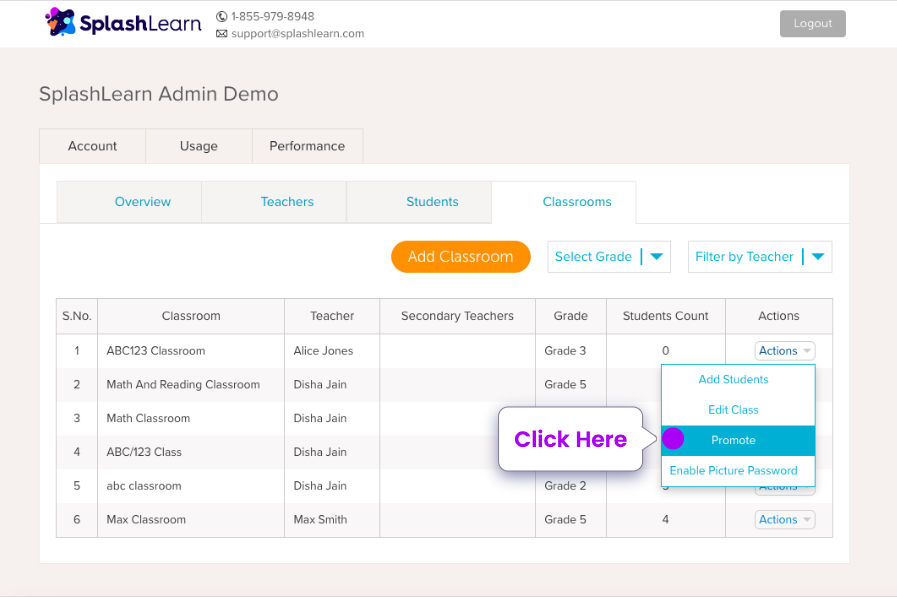Open the Account tab
The image size is (897, 597).
point(92,146)
